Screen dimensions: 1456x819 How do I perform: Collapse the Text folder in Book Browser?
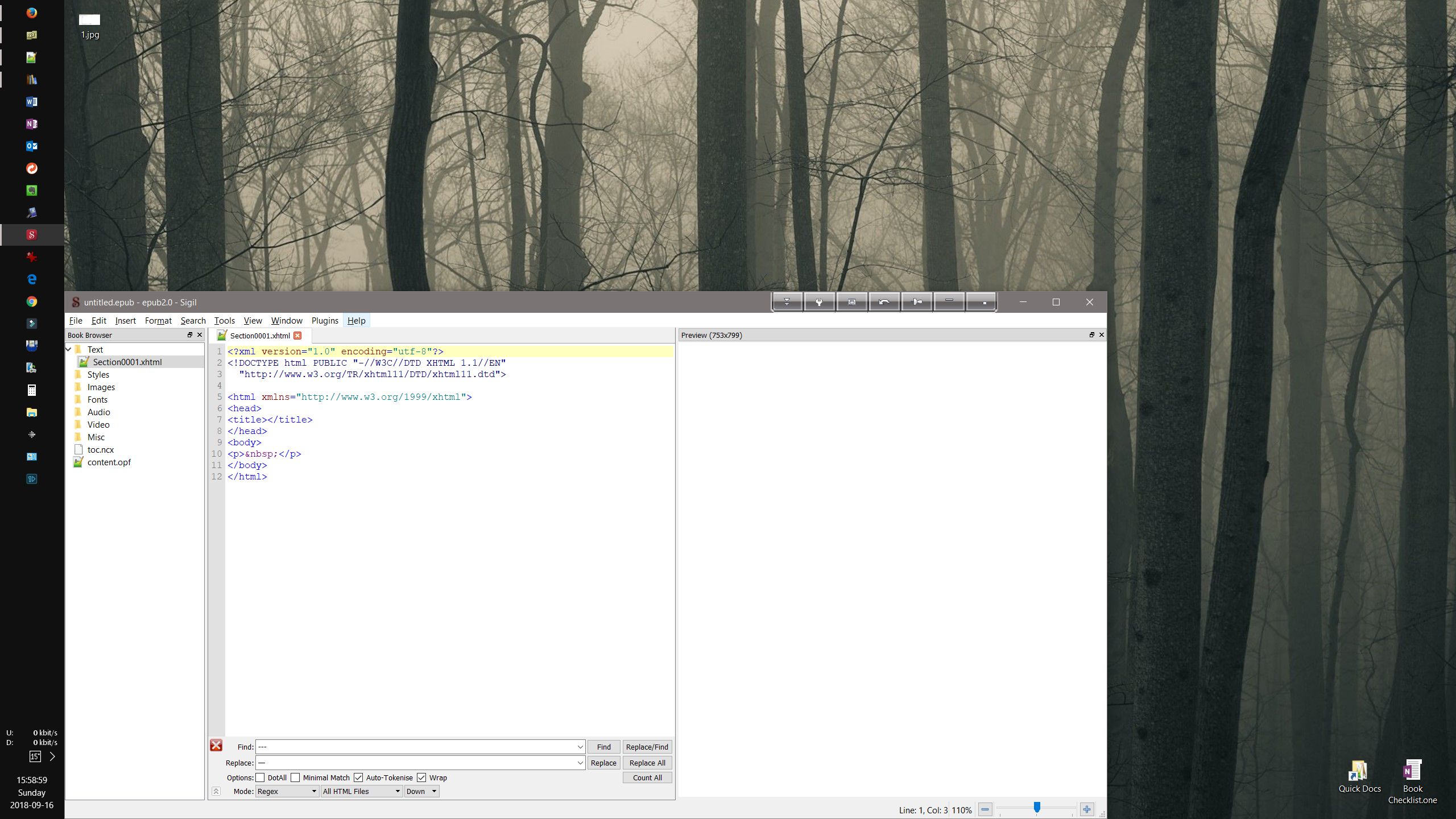(x=69, y=349)
